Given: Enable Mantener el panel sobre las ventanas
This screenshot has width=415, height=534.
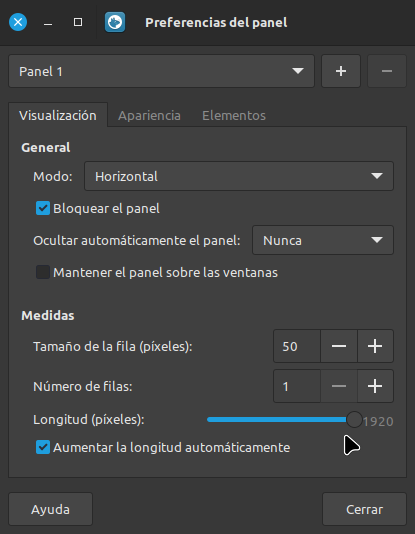Looking at the screenshot, I should (43, 272).
